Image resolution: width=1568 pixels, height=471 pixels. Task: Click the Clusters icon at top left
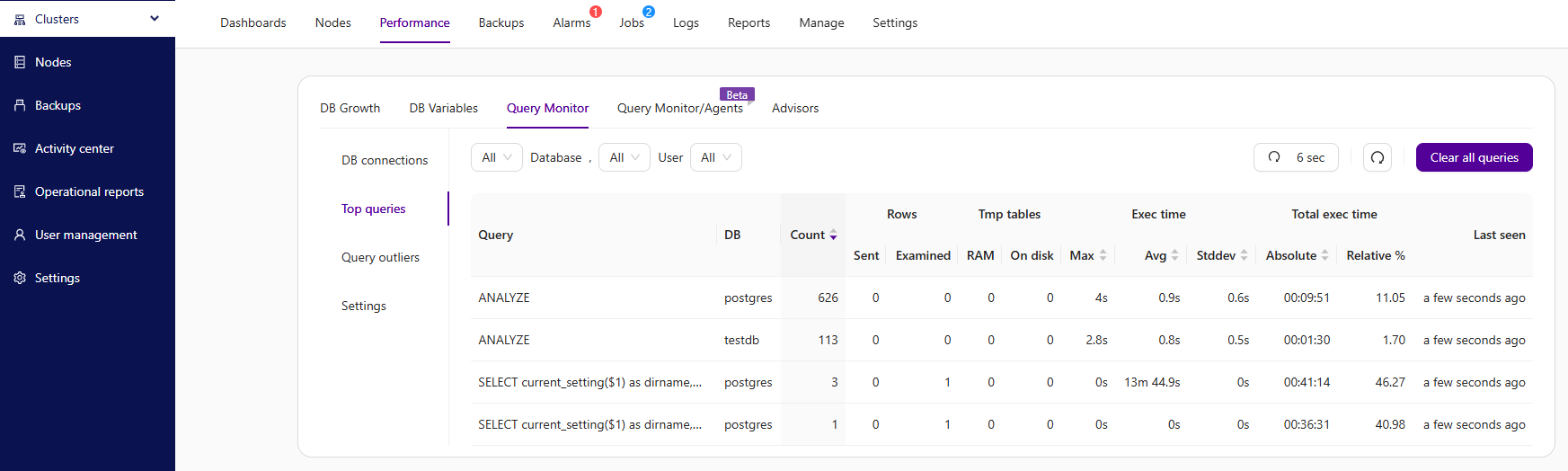20,19
